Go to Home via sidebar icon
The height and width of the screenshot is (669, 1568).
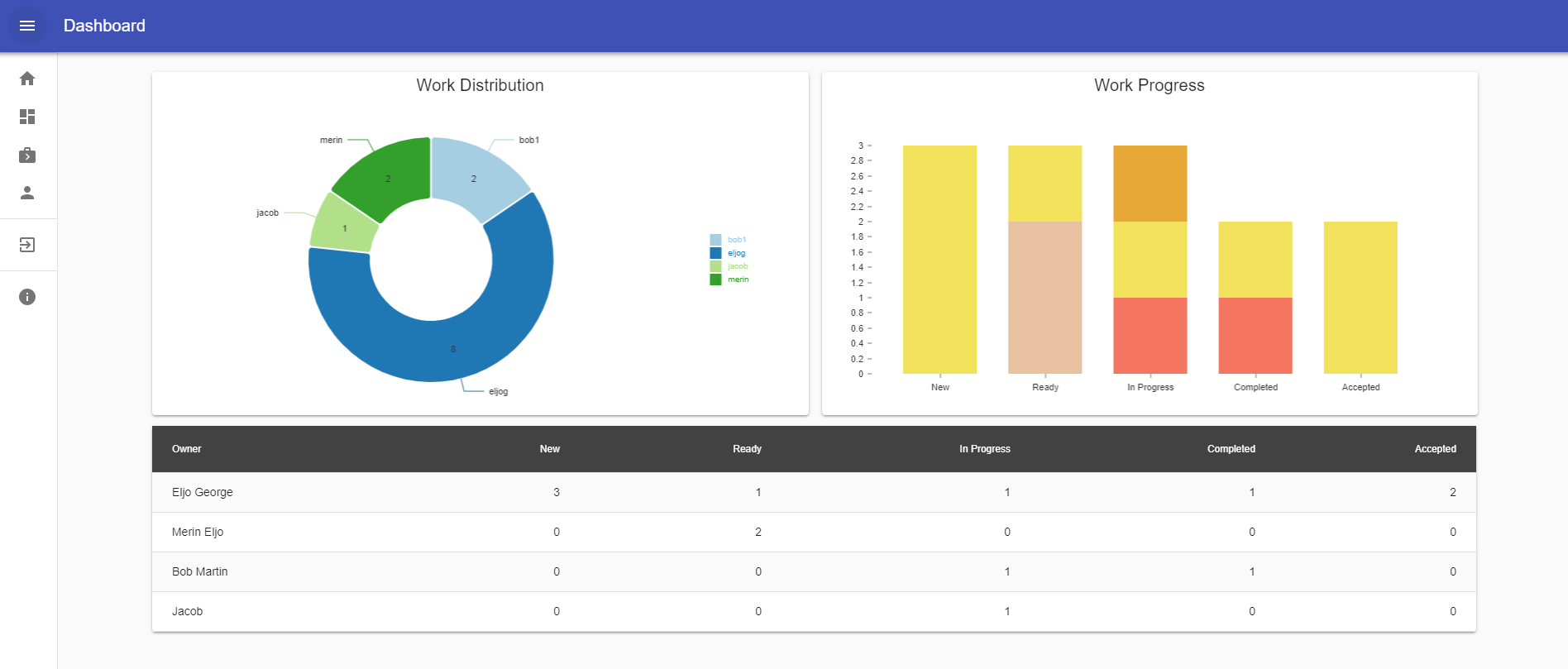(x=27, y=79)
